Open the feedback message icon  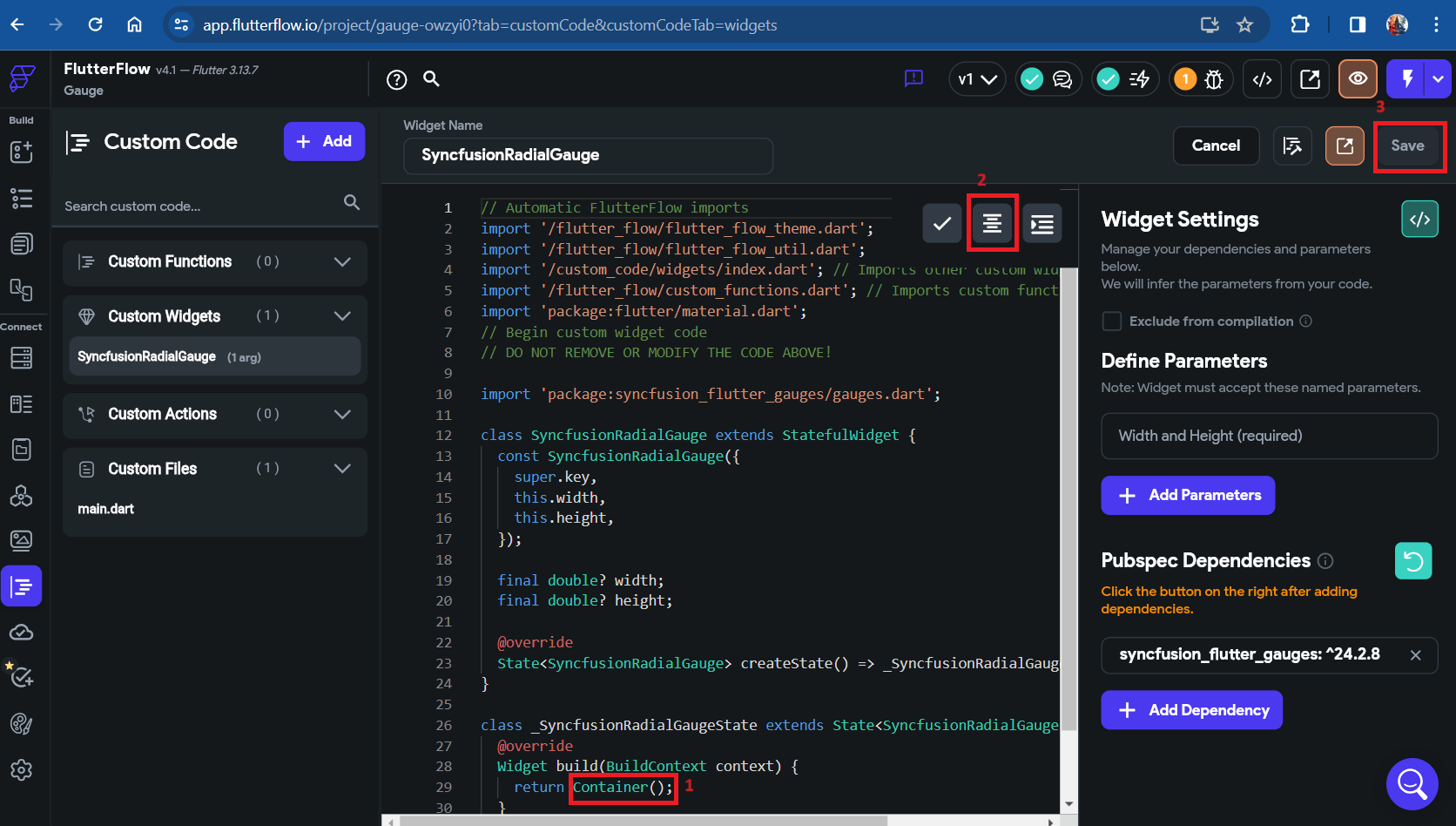(913, 79)
